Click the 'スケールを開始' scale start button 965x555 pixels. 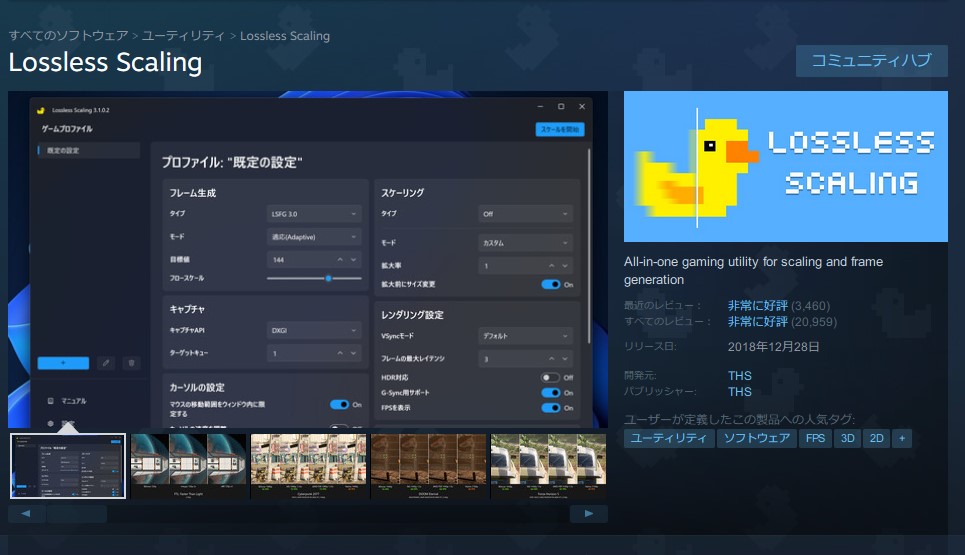pos(559,129)
